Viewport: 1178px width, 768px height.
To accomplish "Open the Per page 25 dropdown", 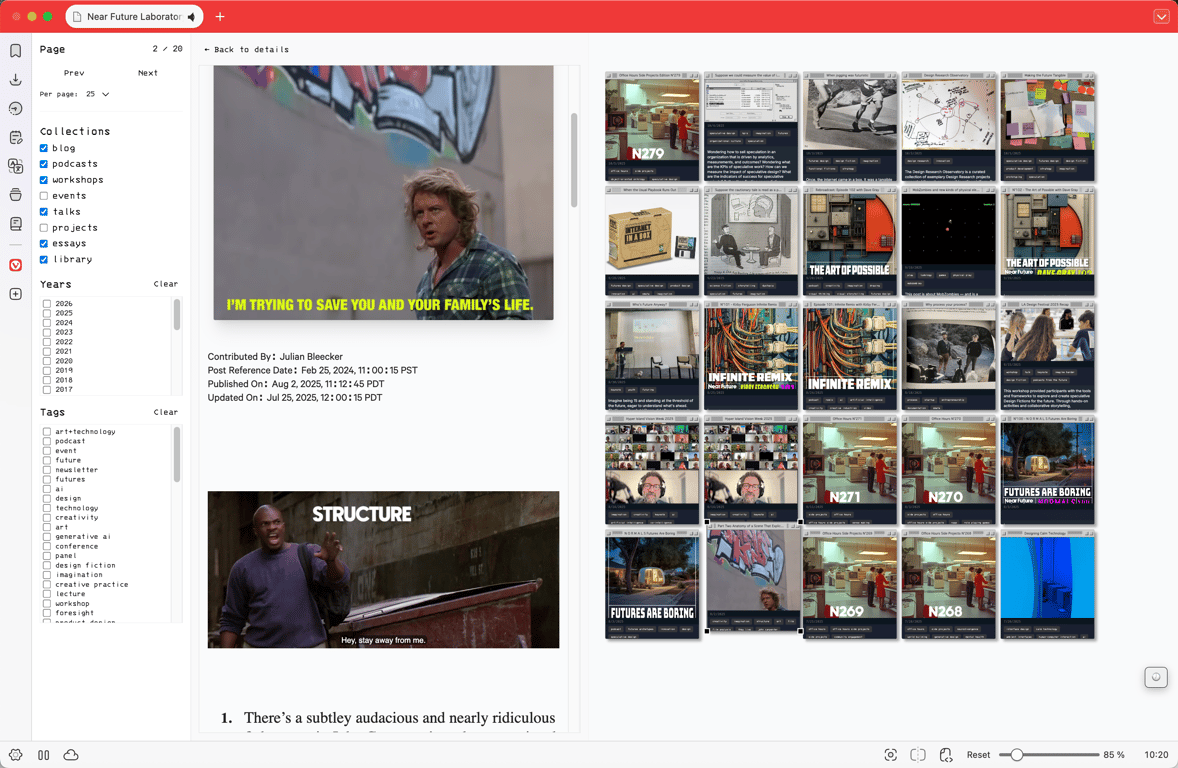I will tap(98, 94).
